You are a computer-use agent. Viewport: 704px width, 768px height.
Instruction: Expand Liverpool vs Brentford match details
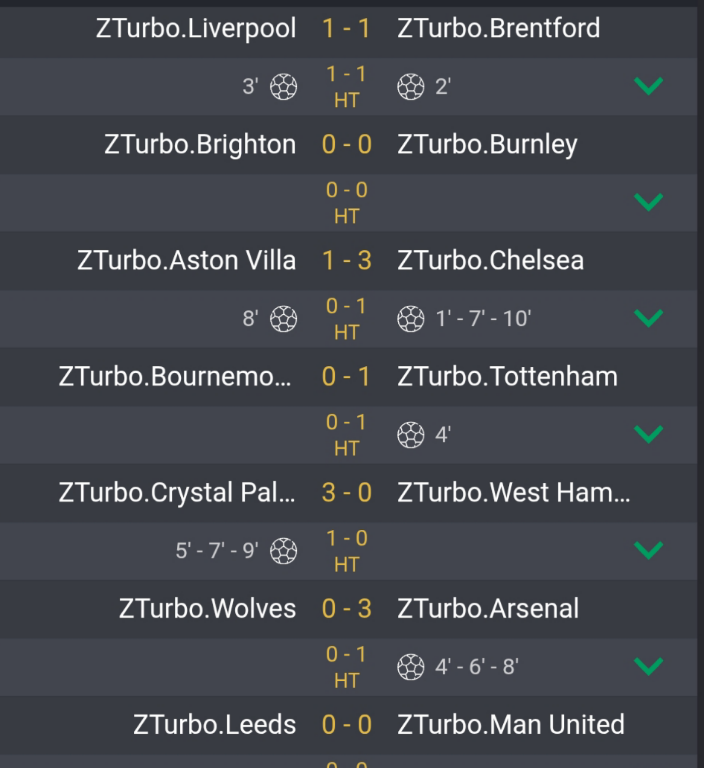pyautogui.click(x=649, y=87)
